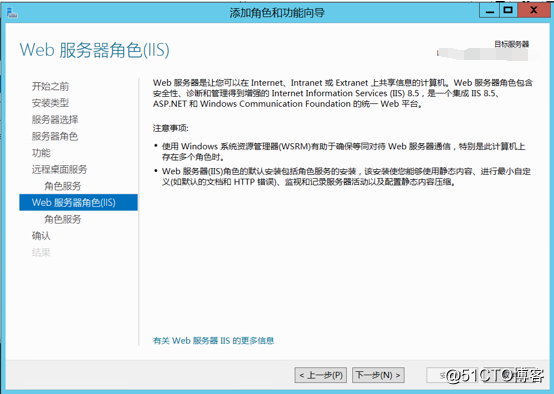
Task: Go to 开始之前 step
Action: tap(50, 86)
